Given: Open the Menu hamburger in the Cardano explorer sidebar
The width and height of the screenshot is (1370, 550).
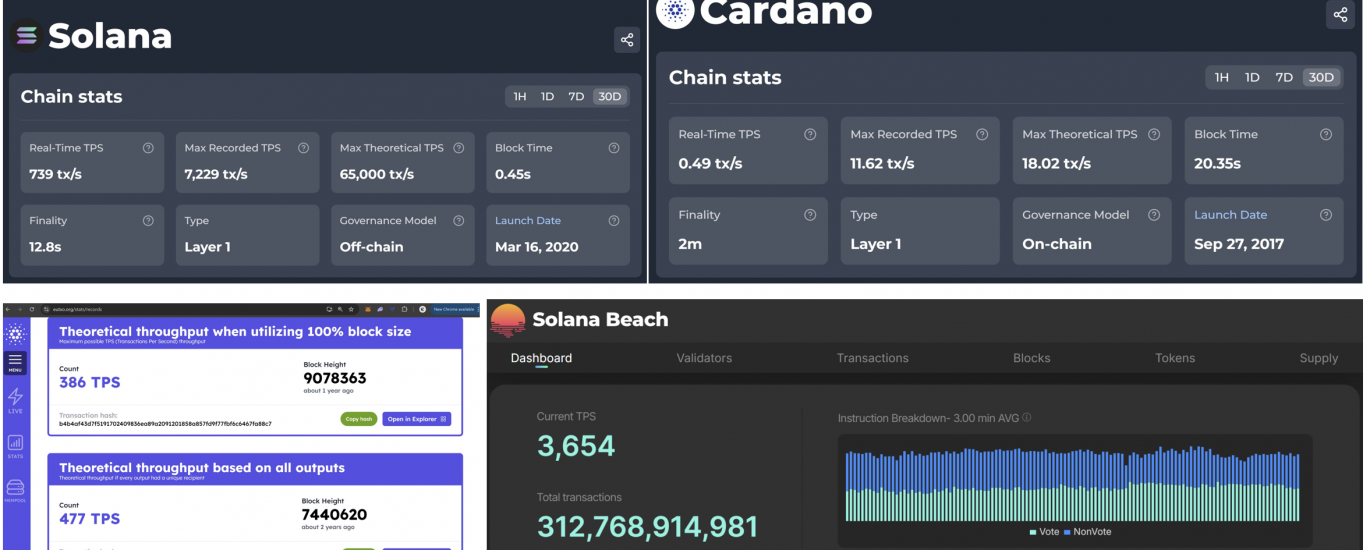Looking at the screenshot, I should tap(15, 363).
